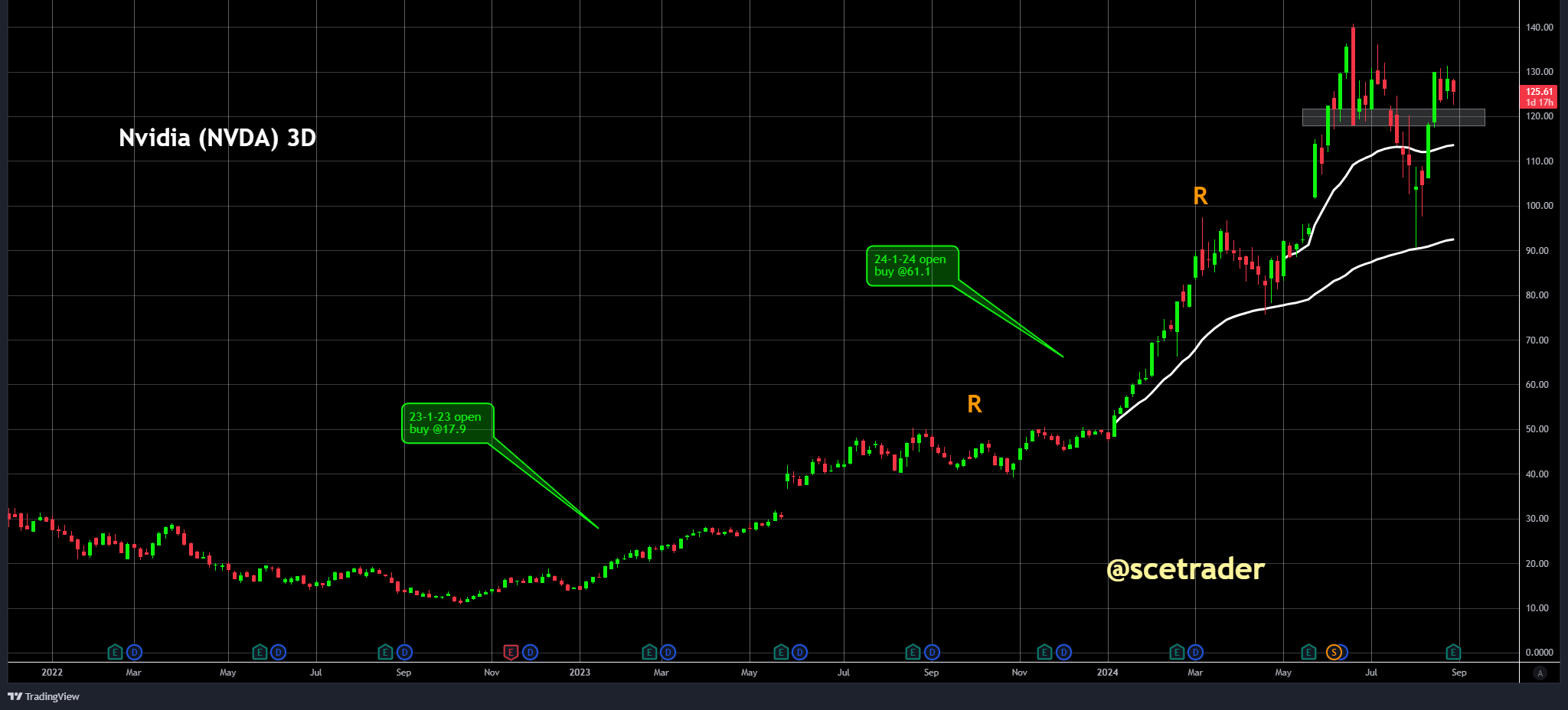Click the earnings icon near March 2022
The width and height of the screenshot is (1568, 710).
tap(115, 653)
